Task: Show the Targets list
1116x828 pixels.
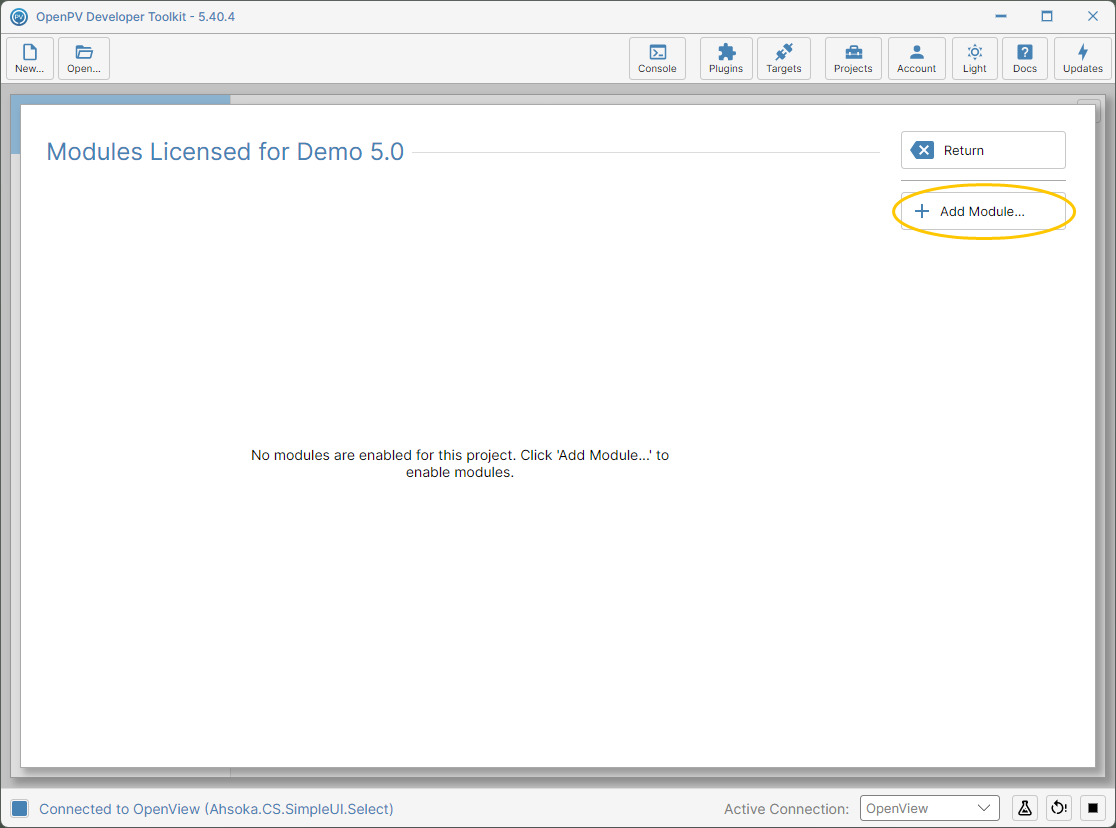Action: [784, 58]
